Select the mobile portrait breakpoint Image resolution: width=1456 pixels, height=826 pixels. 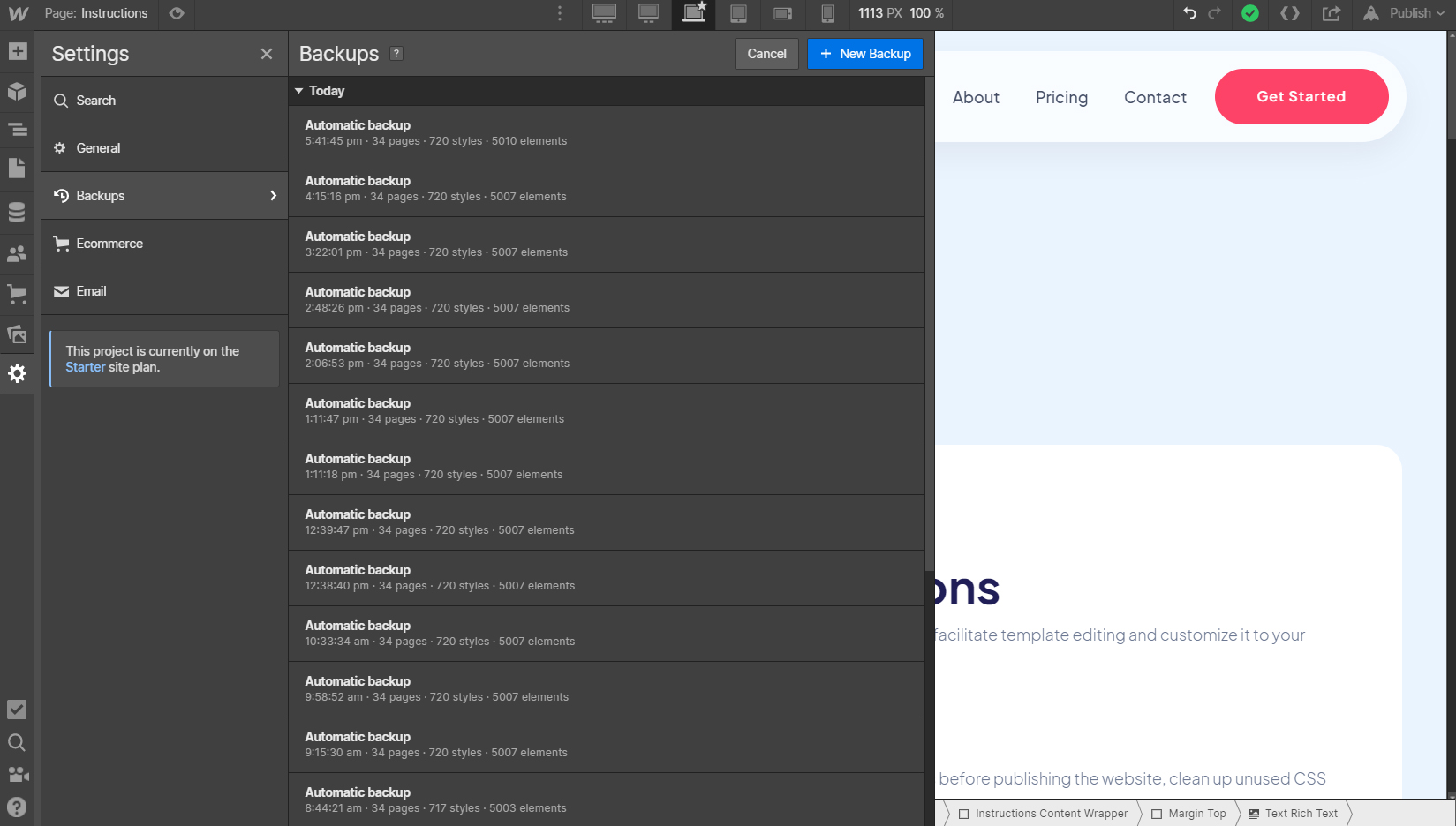[827, 13]
